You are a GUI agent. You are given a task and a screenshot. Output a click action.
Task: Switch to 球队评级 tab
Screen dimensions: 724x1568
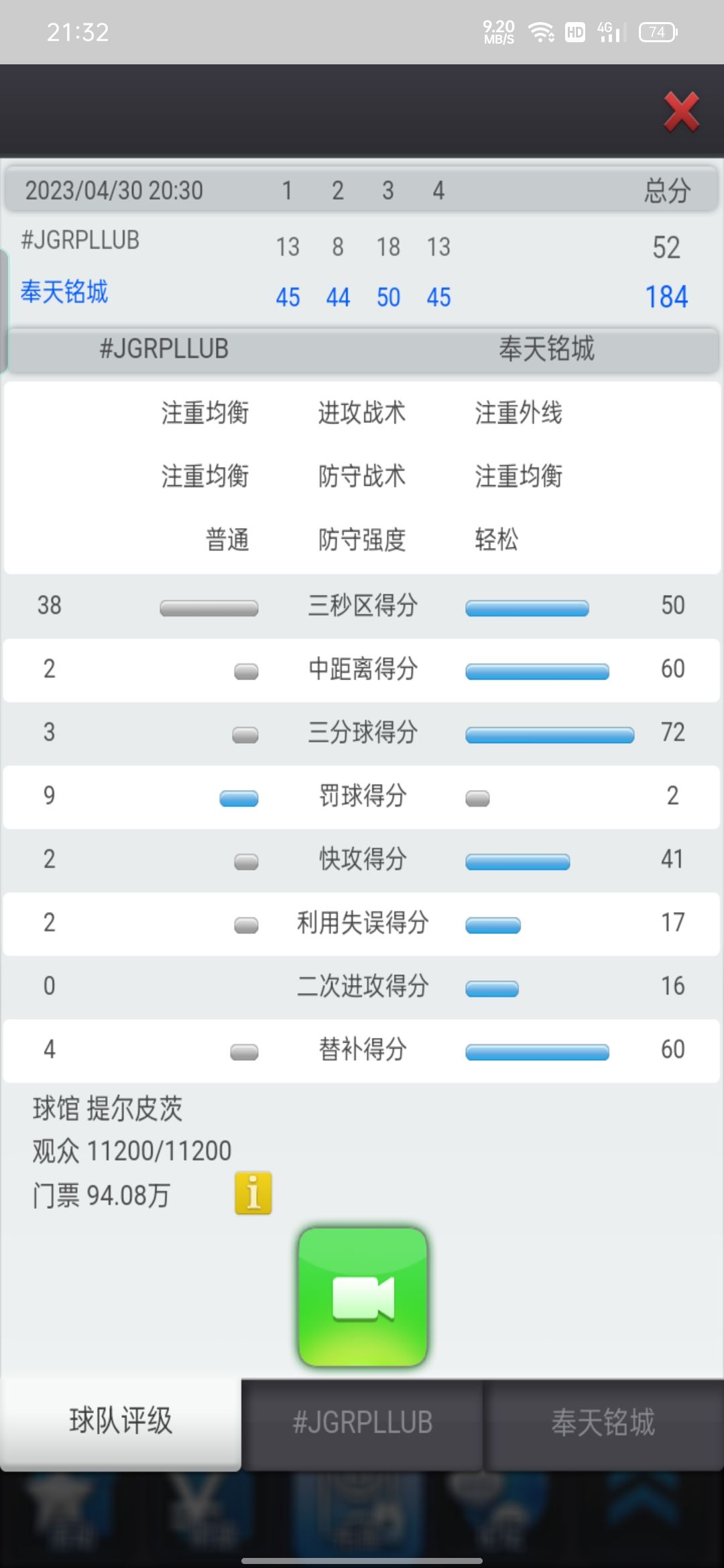coord(121,1422)
